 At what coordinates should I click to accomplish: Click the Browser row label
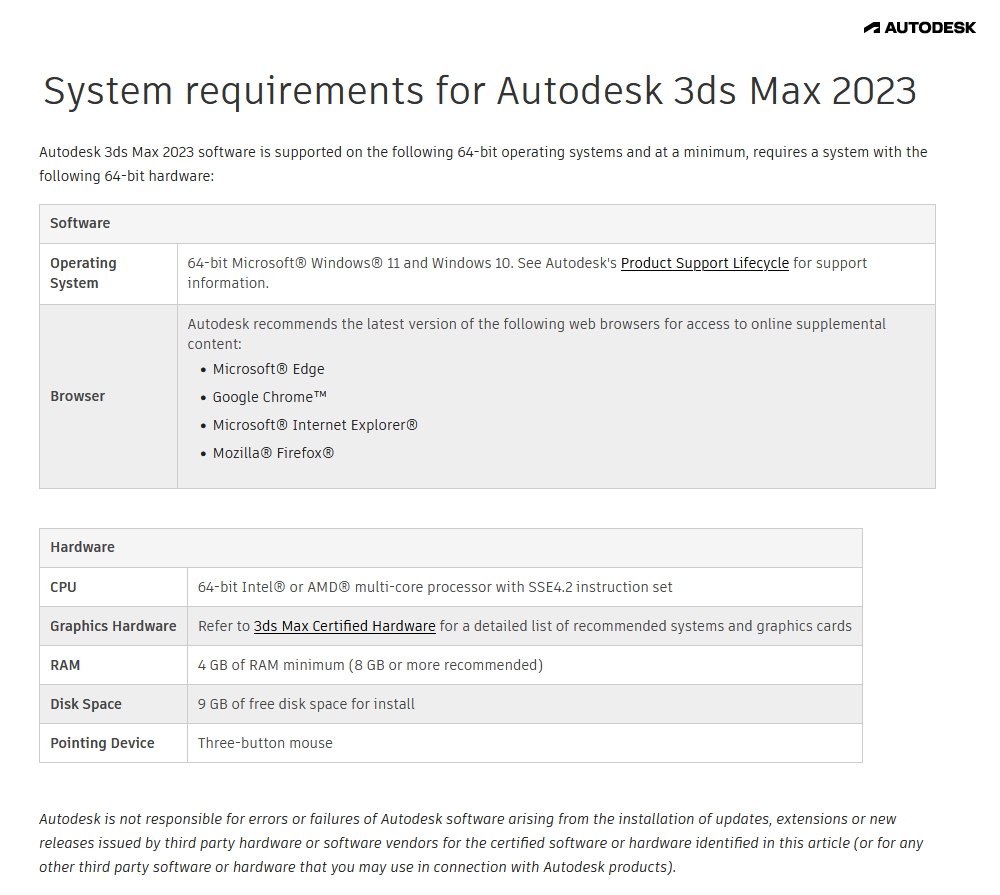[x=77, y=396]
